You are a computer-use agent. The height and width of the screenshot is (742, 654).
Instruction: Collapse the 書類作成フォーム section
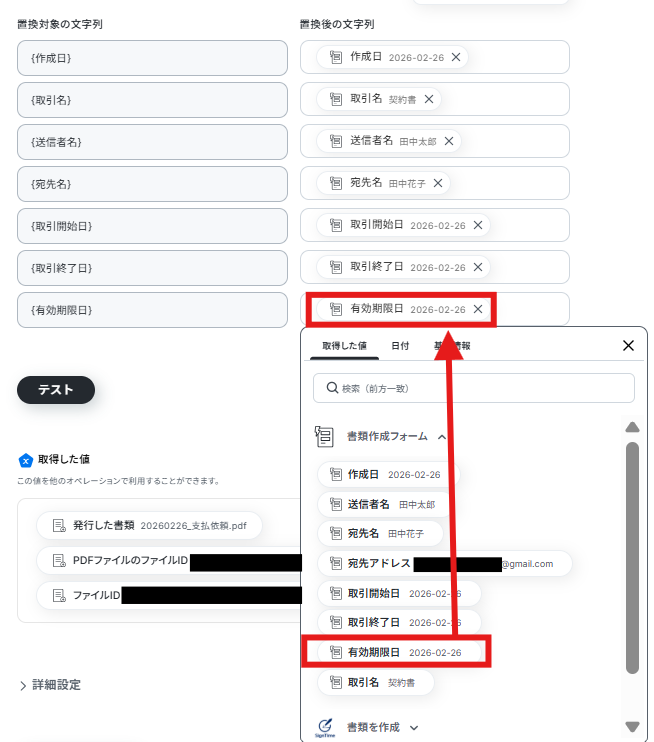tap(442, 437)
